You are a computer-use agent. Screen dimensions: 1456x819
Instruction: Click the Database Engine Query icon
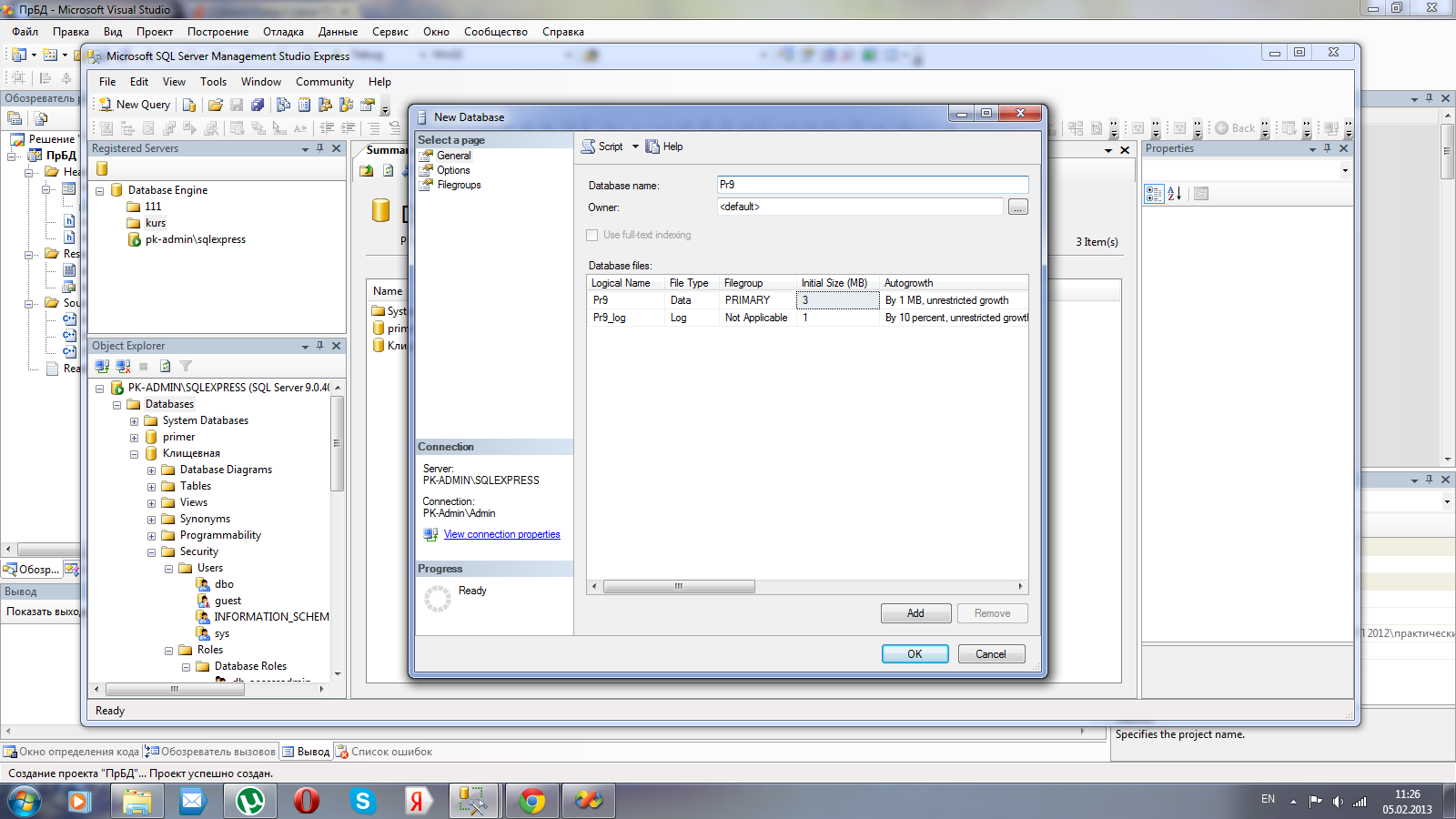pyautogui.click(x=189, y=105)
